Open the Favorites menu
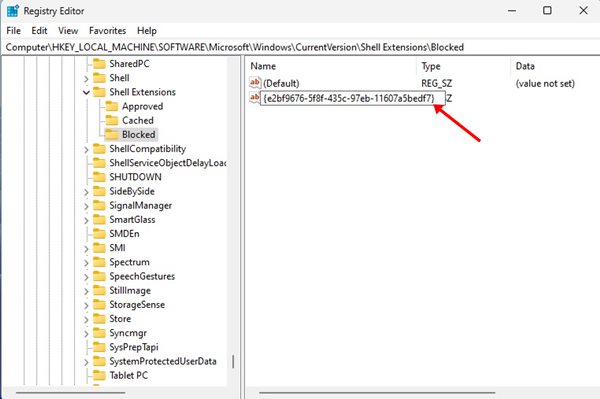Viewport: 600px width, 399px height. [x=108, y=31]
